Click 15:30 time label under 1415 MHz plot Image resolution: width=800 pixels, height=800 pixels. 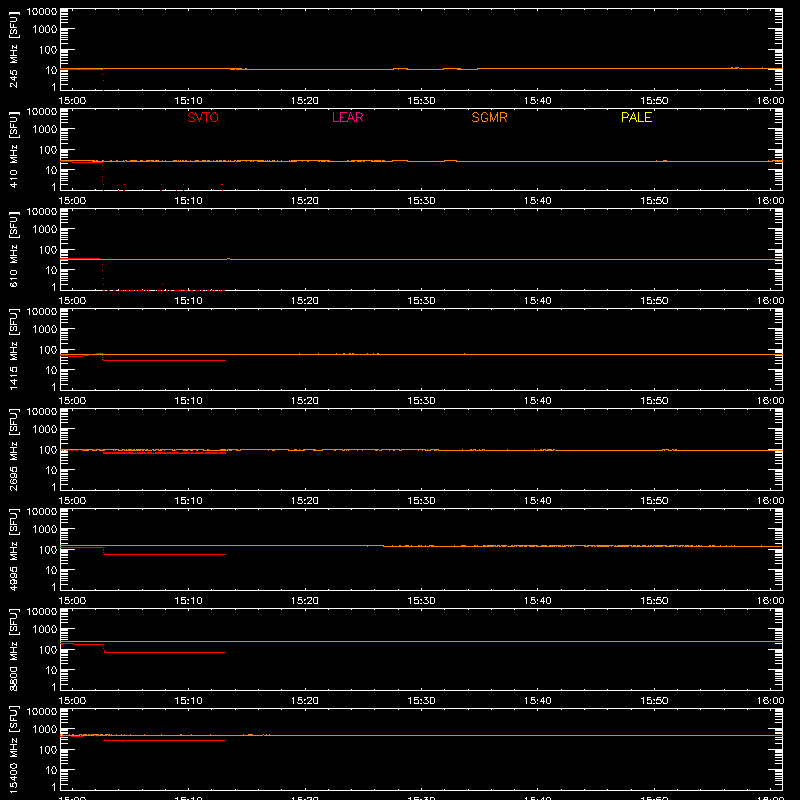click(x=421, y=401)
